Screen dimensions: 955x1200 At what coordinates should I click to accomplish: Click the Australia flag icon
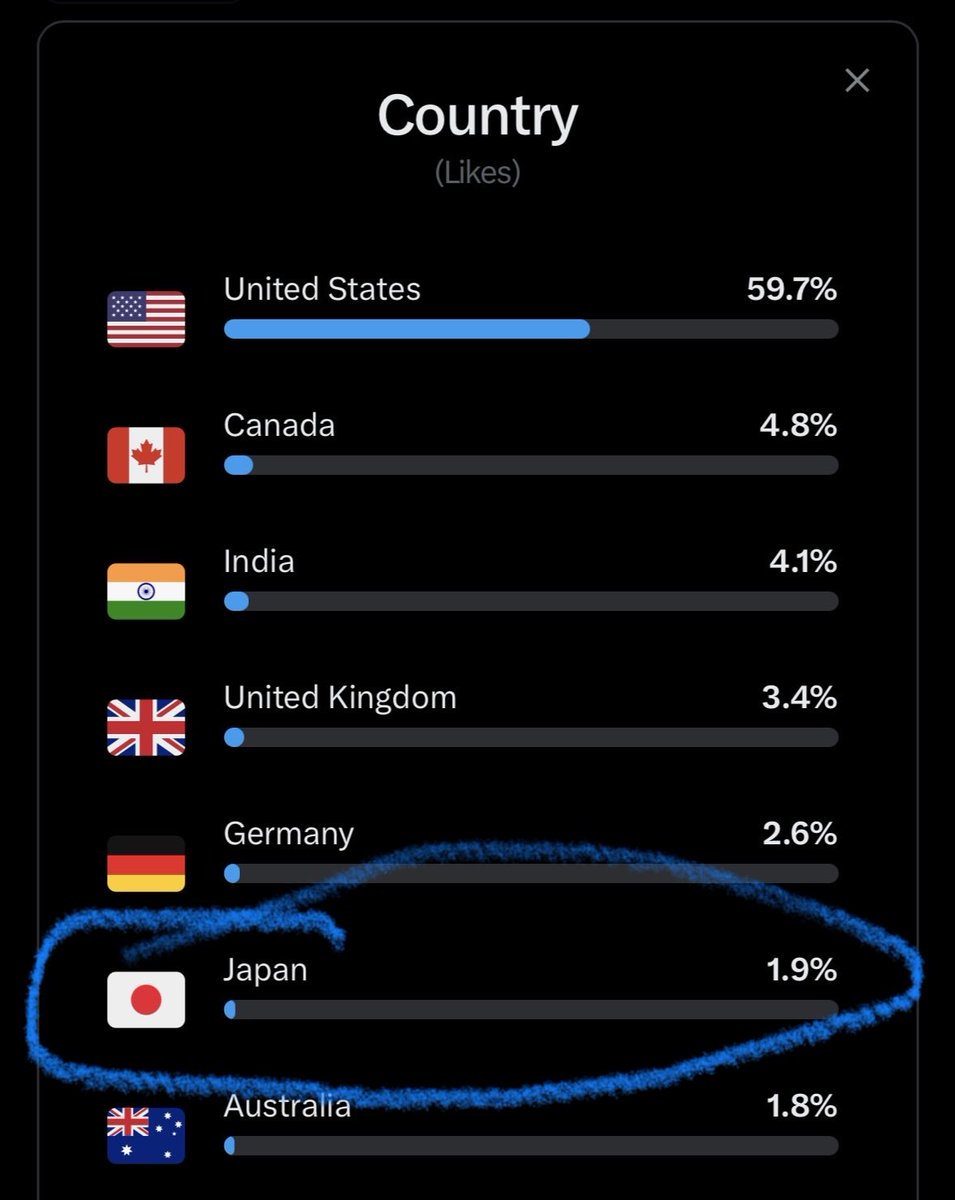coord(146,1135)
